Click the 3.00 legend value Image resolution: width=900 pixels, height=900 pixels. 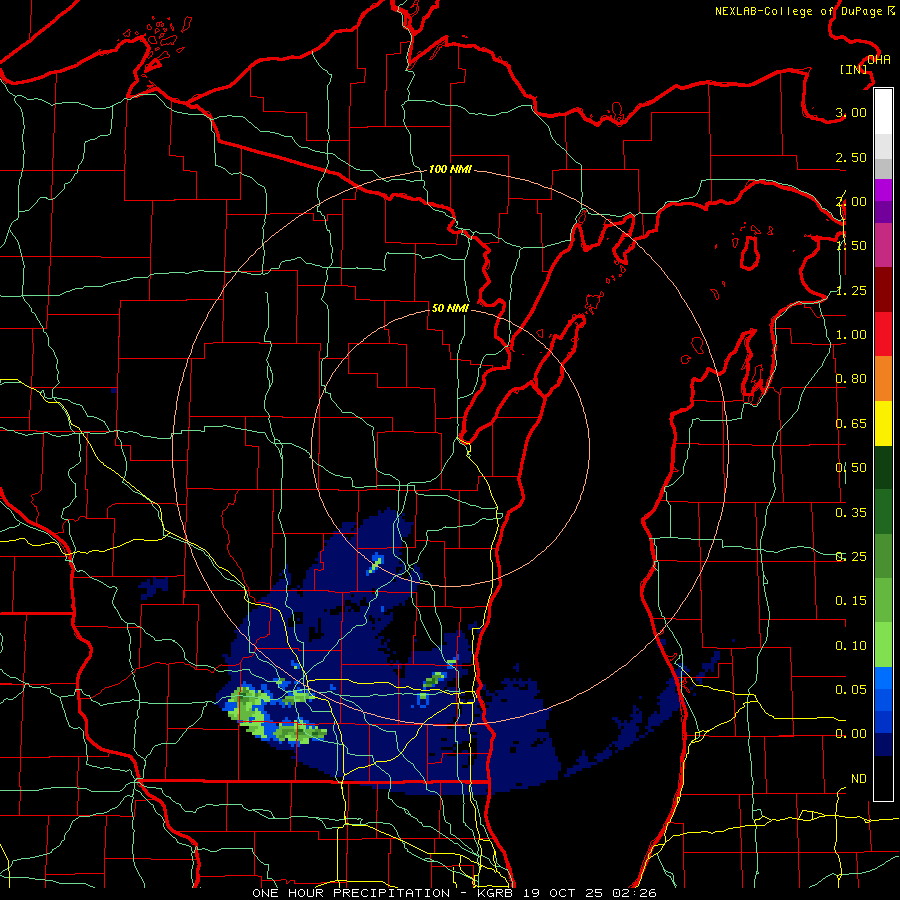pos(851,112)
